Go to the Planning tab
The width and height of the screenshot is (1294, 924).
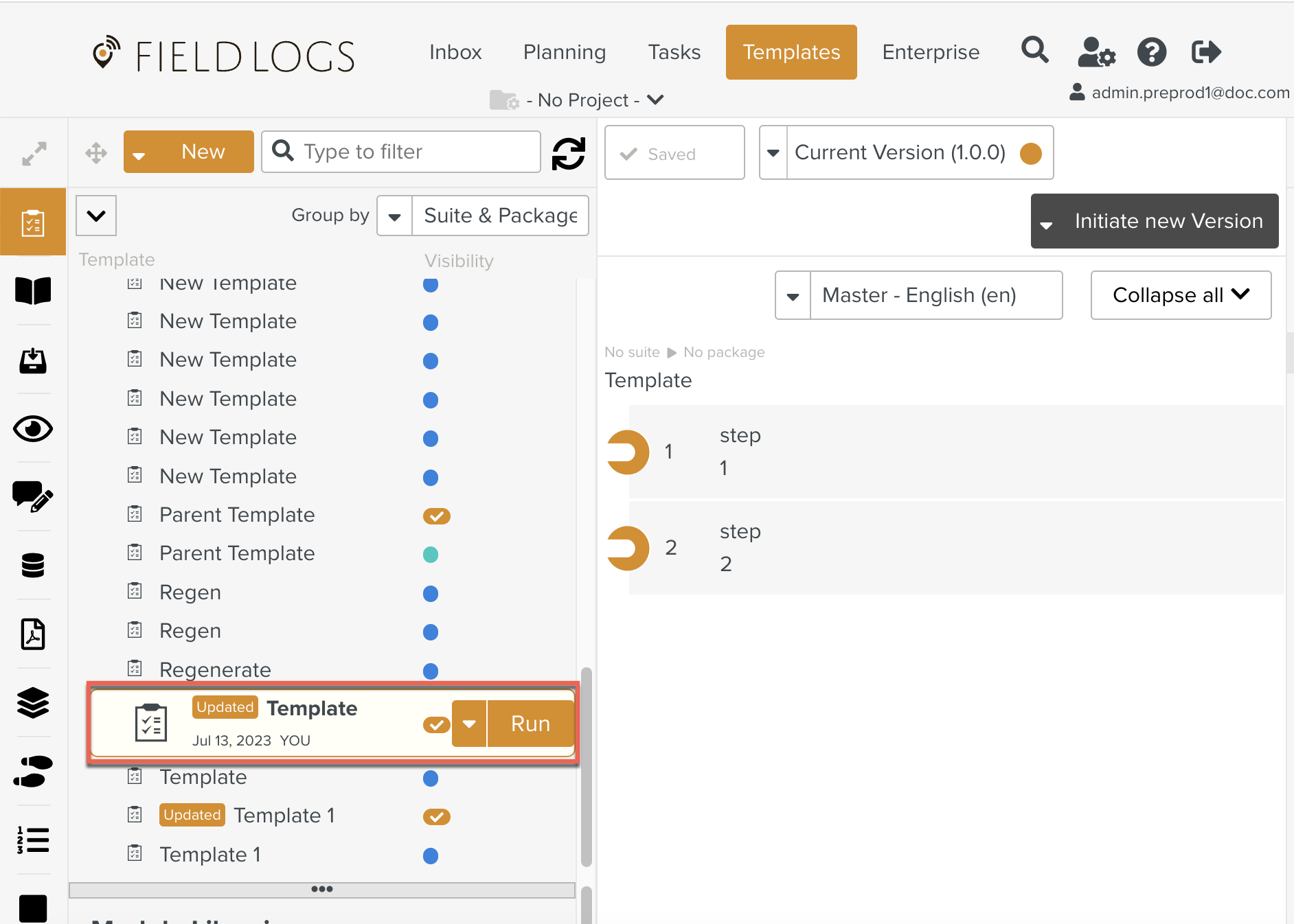(x=565, y=52)
